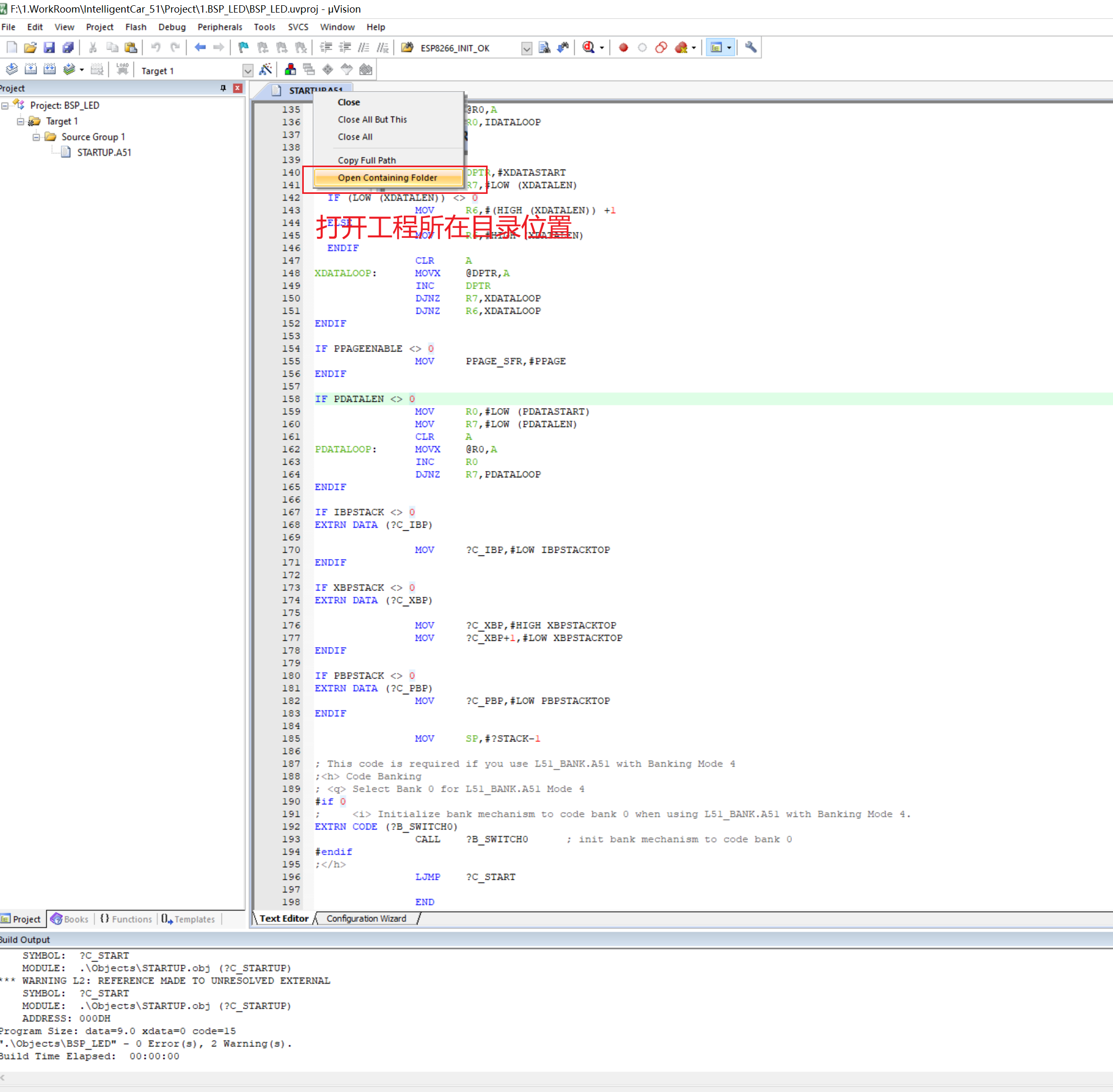
Task: Switch to the Books panel tab
Action: pos(69,919)
